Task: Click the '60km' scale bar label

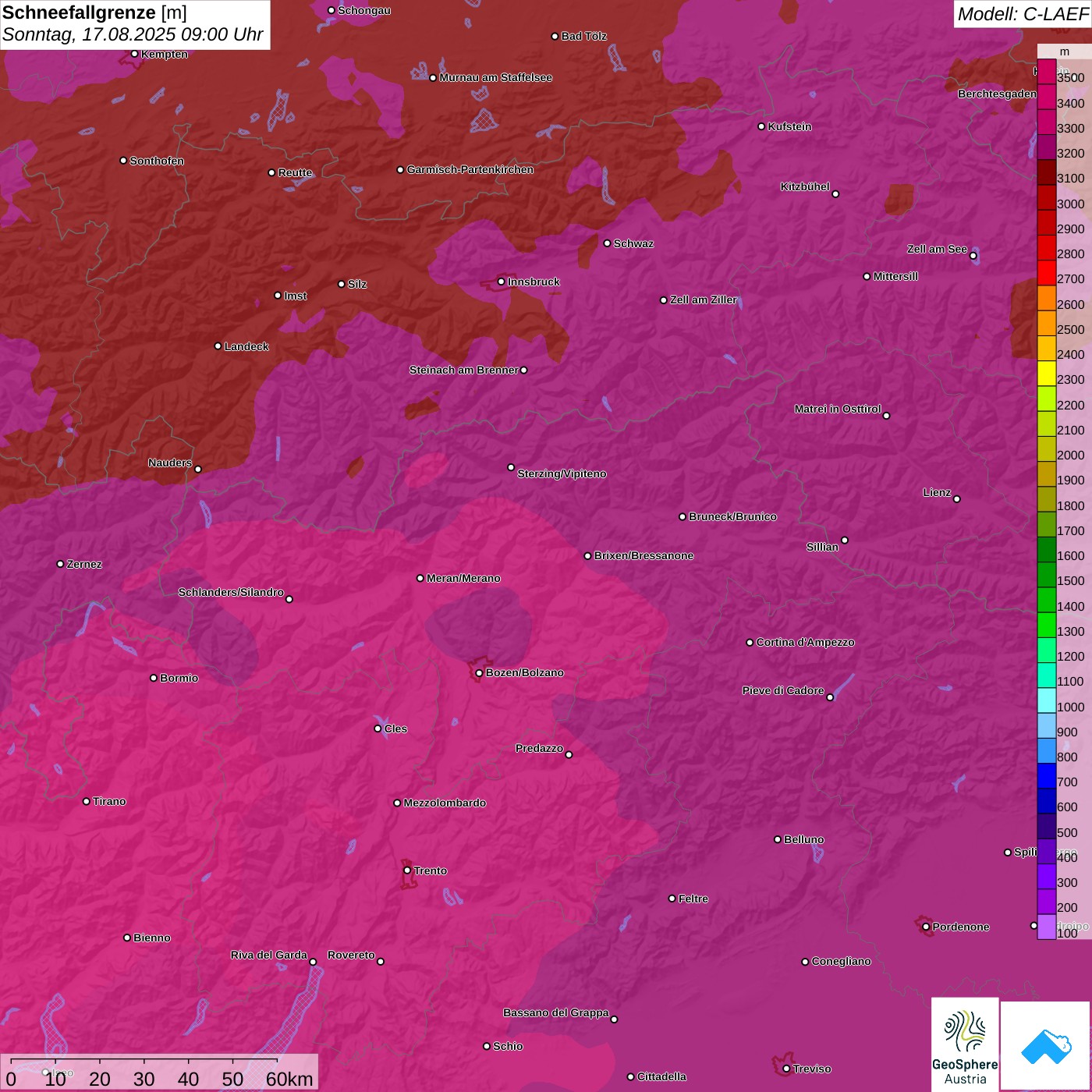Action: [x=289, y=1080]
